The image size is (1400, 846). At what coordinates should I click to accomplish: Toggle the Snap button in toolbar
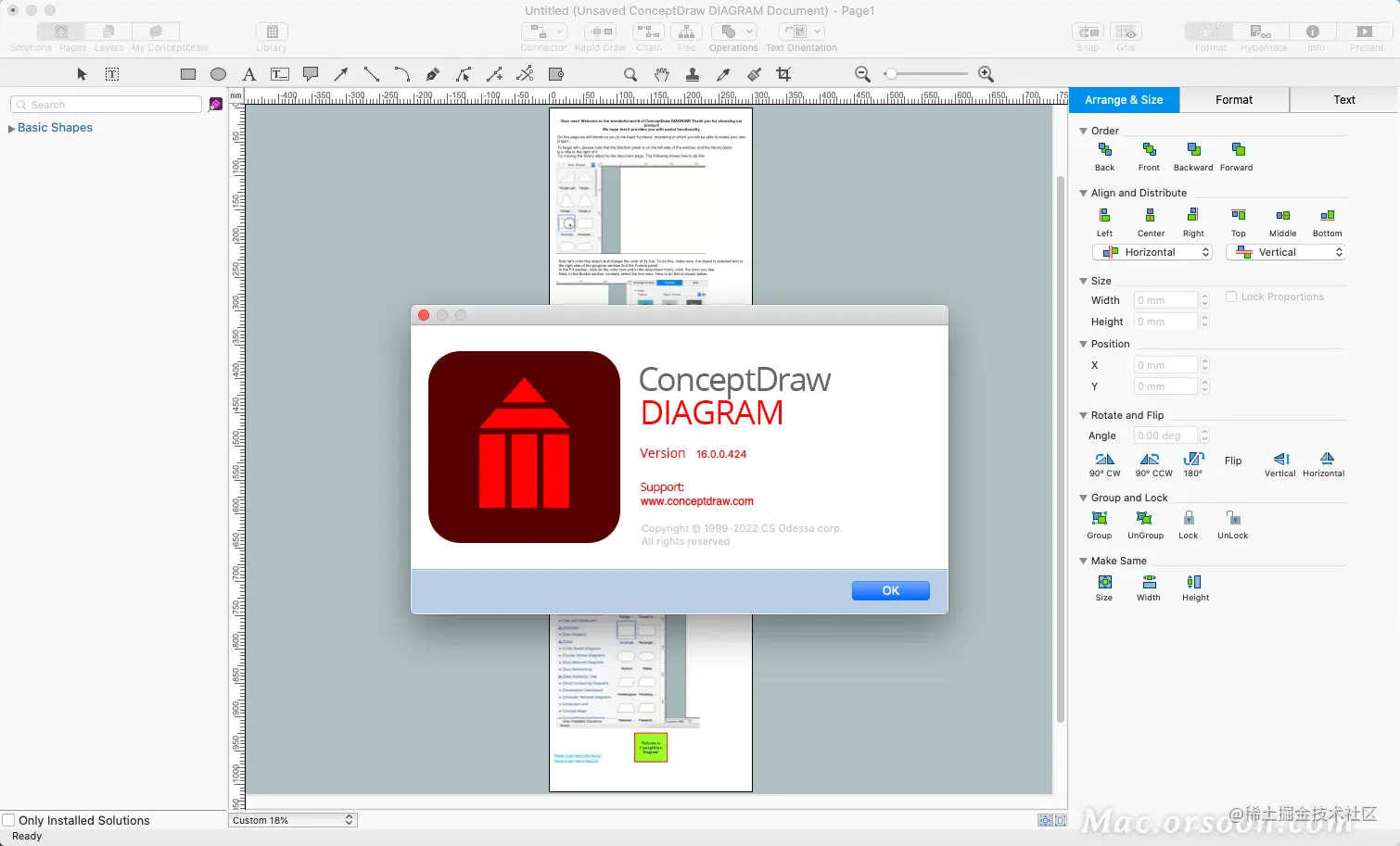click(1088, 32)
